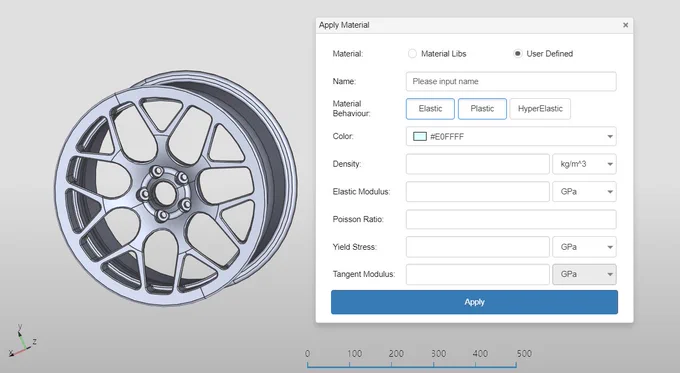Select the Material Libs radio button

(412, 54)
